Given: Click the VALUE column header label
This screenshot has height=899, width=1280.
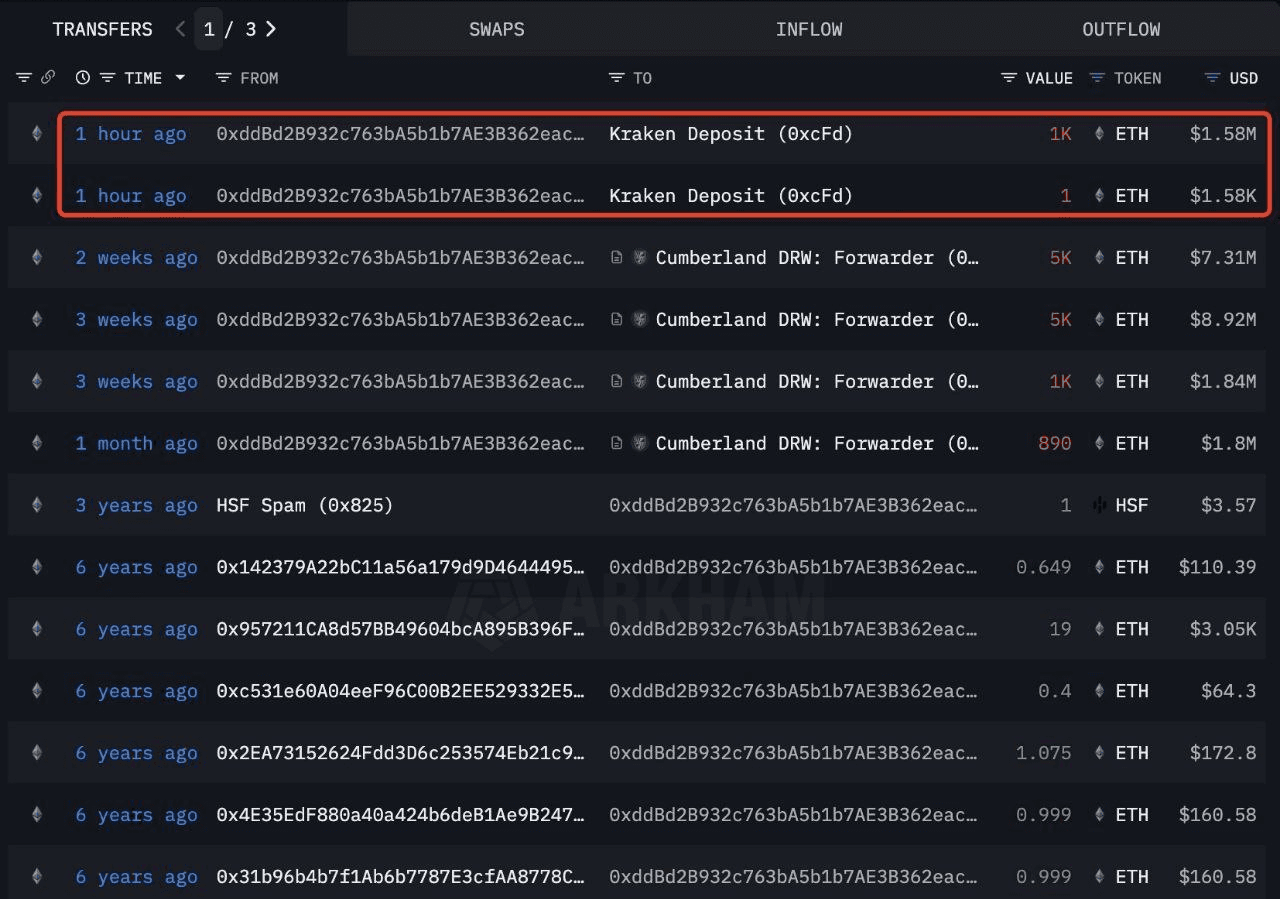Looking at the screenshot, I should click(1049, 78).
